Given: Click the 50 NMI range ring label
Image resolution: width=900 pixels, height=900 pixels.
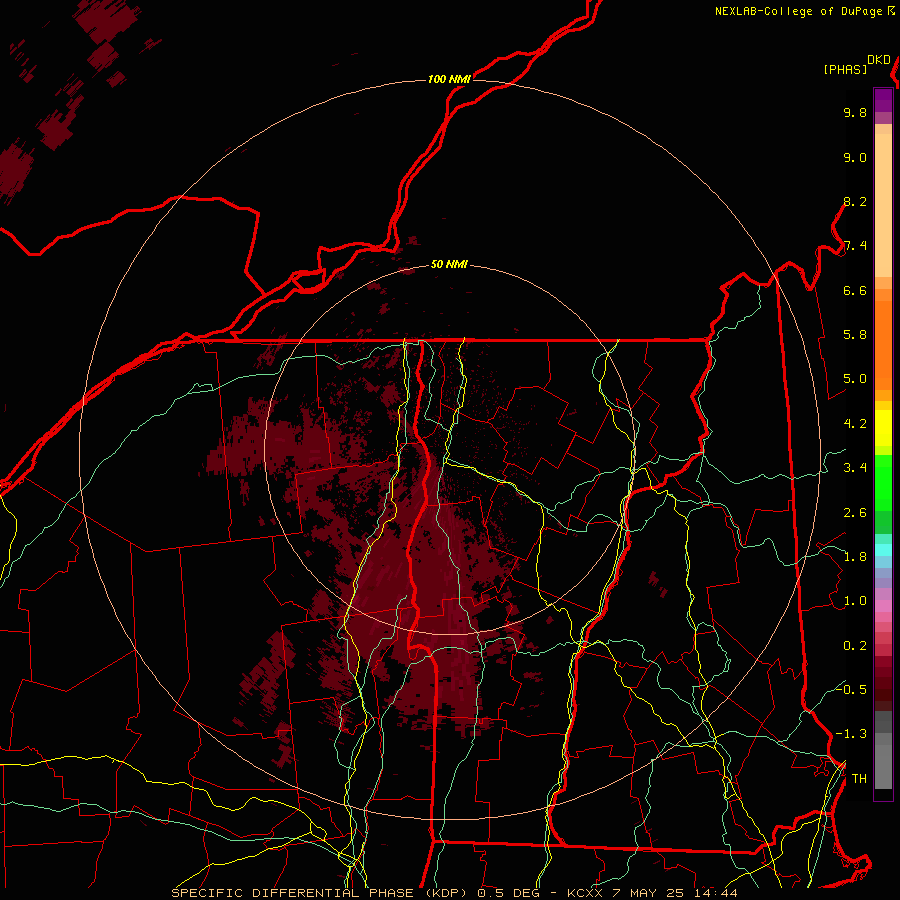Looking at the screenshot, I should [449, 264].
